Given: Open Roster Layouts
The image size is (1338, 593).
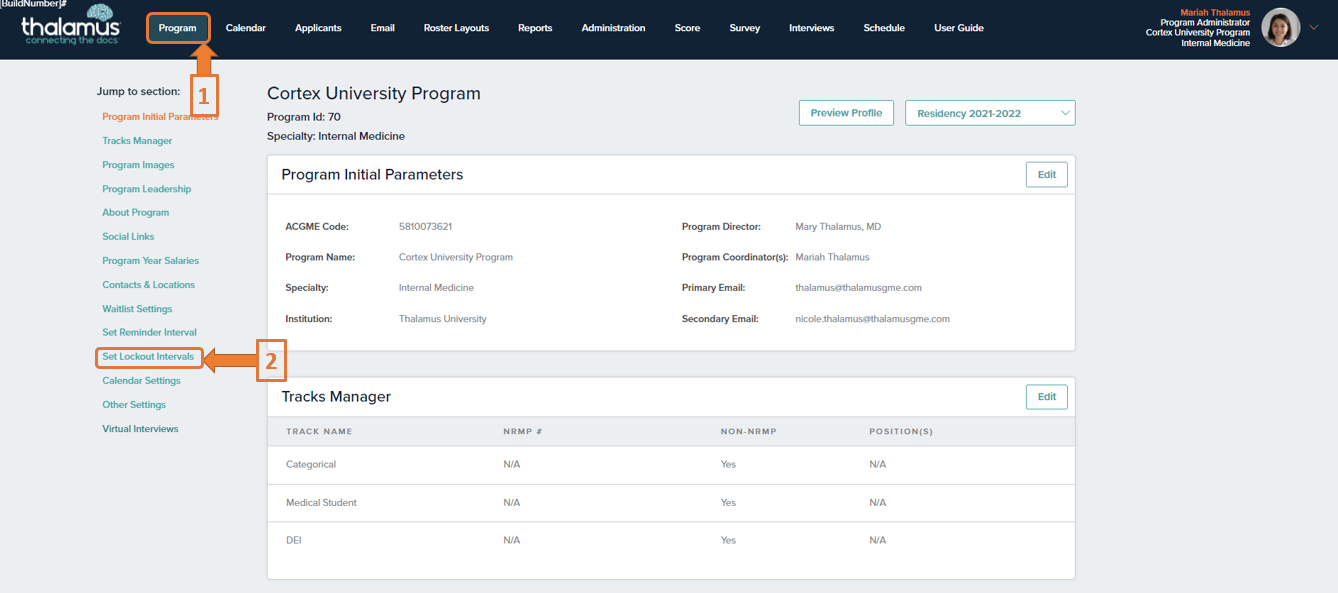Looking at the screenshot, I should click(x=456, y=28).
